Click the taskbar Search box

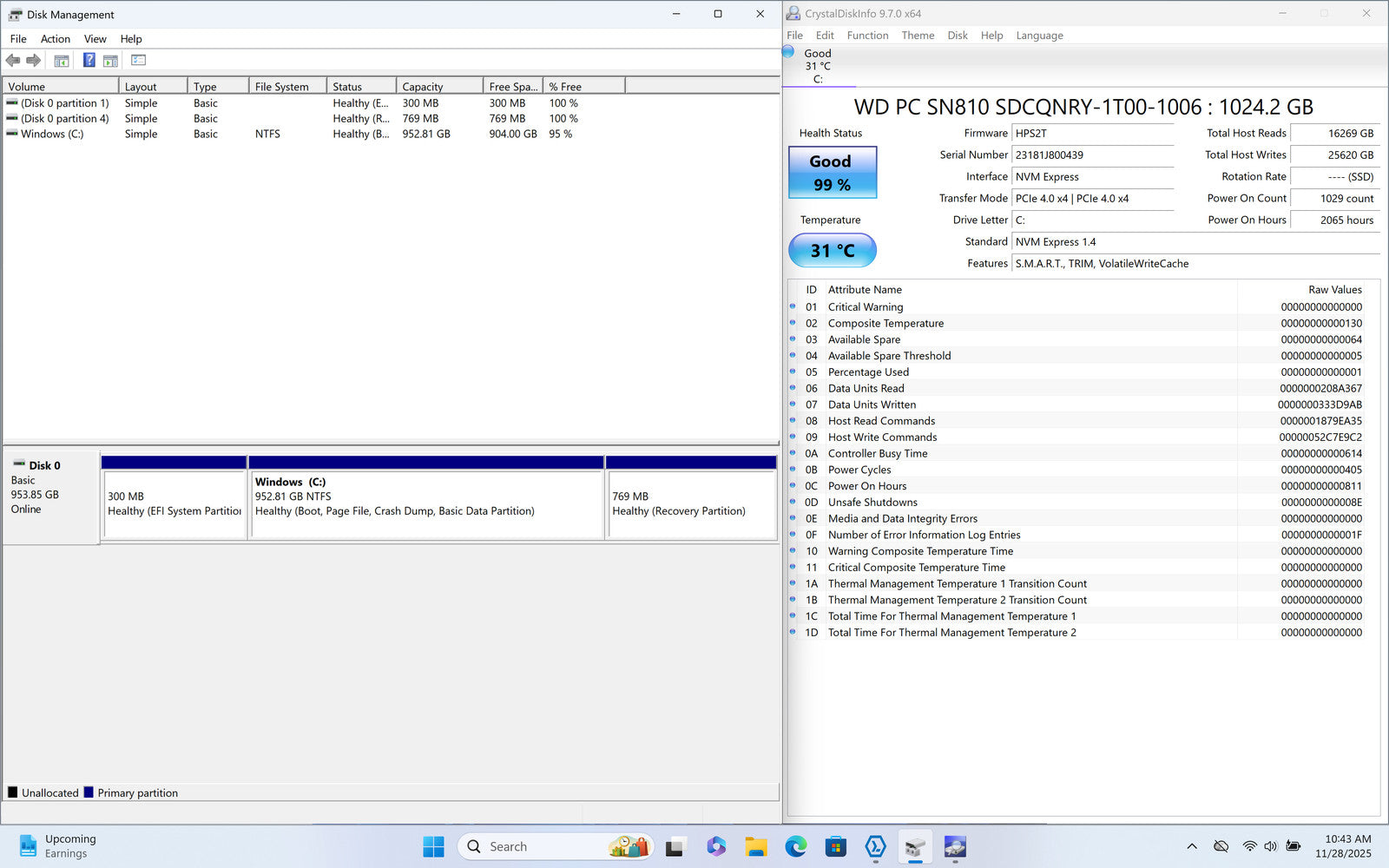point(556,846)
